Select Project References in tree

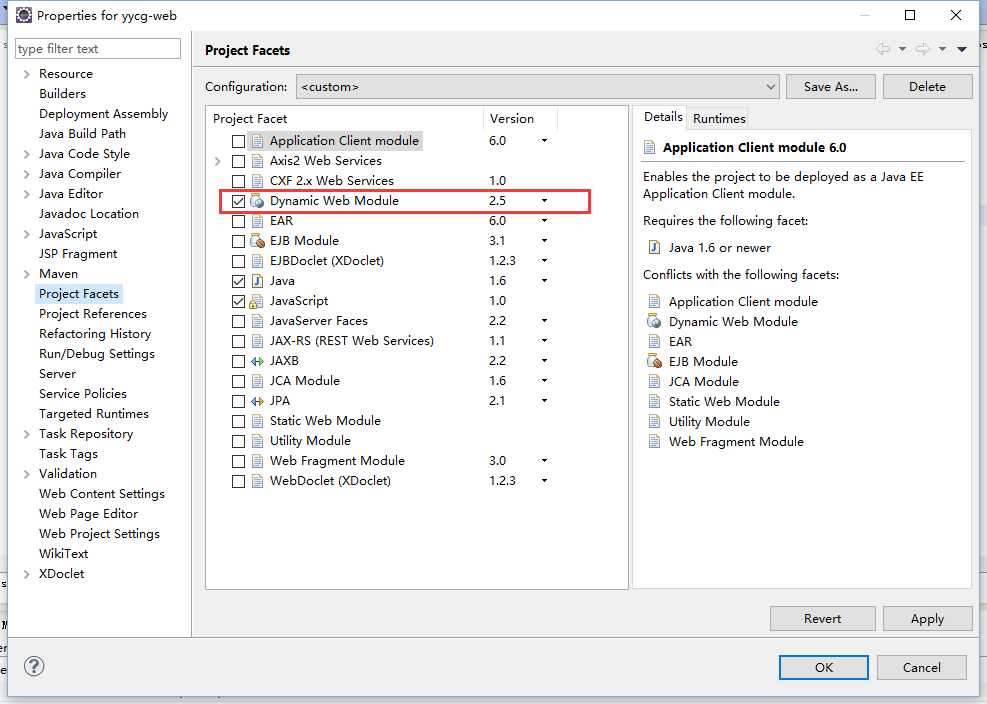[93, 314]
